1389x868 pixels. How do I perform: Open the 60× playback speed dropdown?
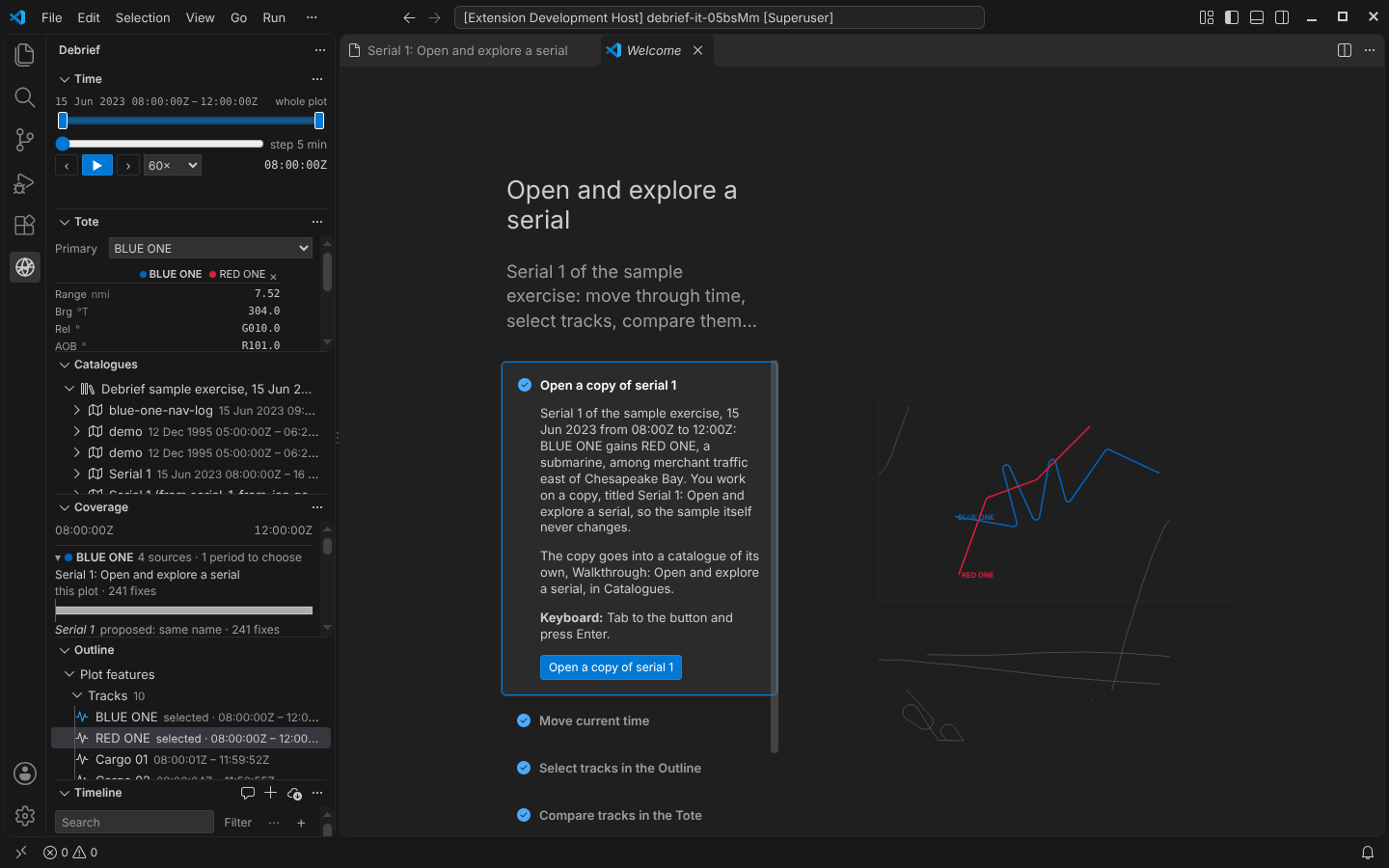173,166
